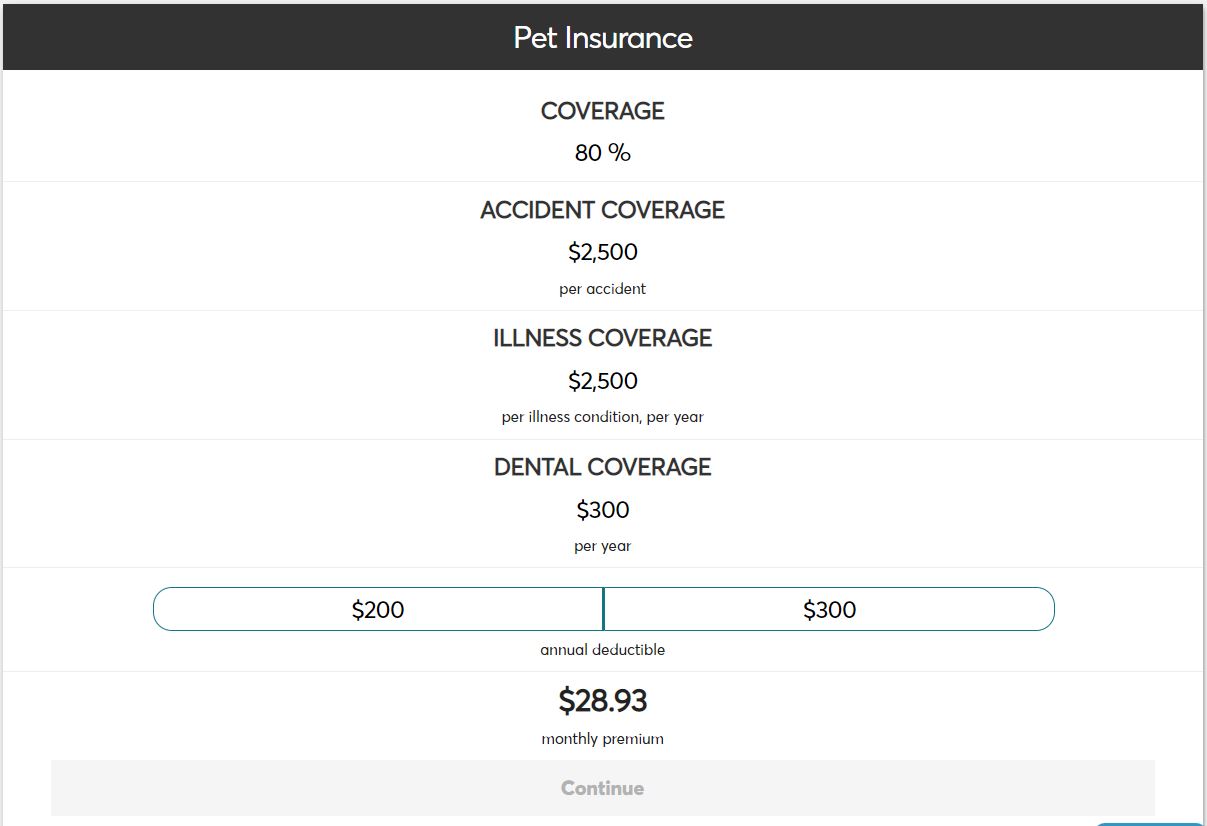Click the per accident label

coord(602,288)
